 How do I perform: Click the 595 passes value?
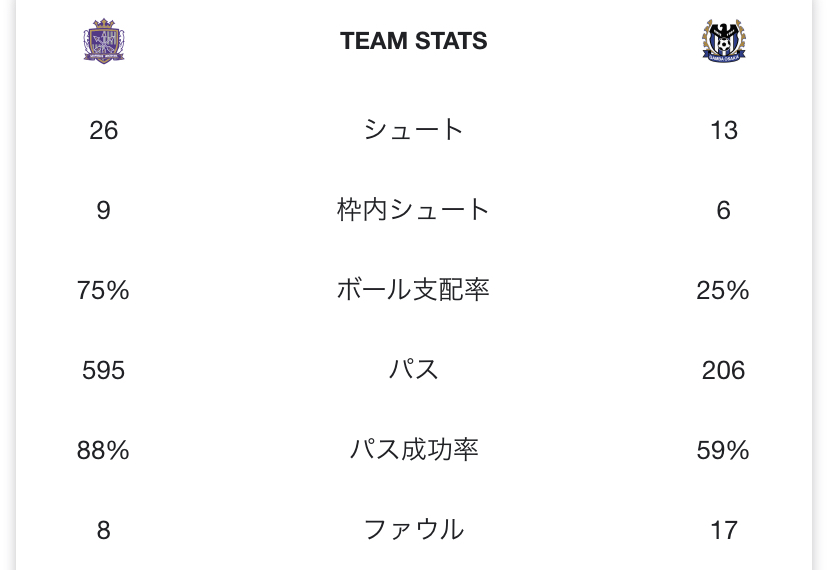(104, 370)
